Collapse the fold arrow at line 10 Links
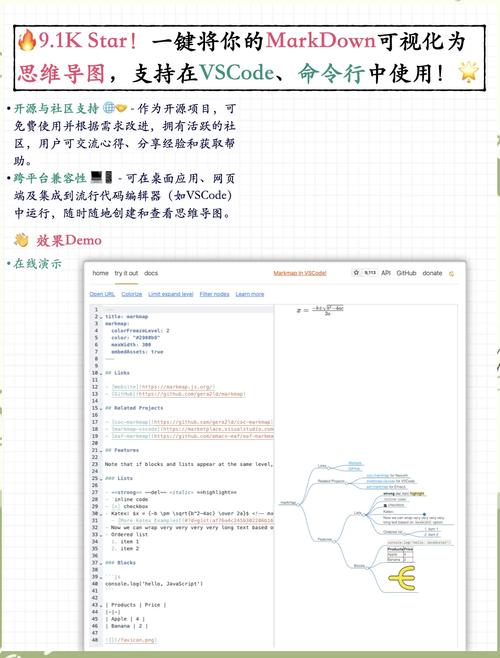The height and width of the screenshot is (658, 500). tap(101, 373)
